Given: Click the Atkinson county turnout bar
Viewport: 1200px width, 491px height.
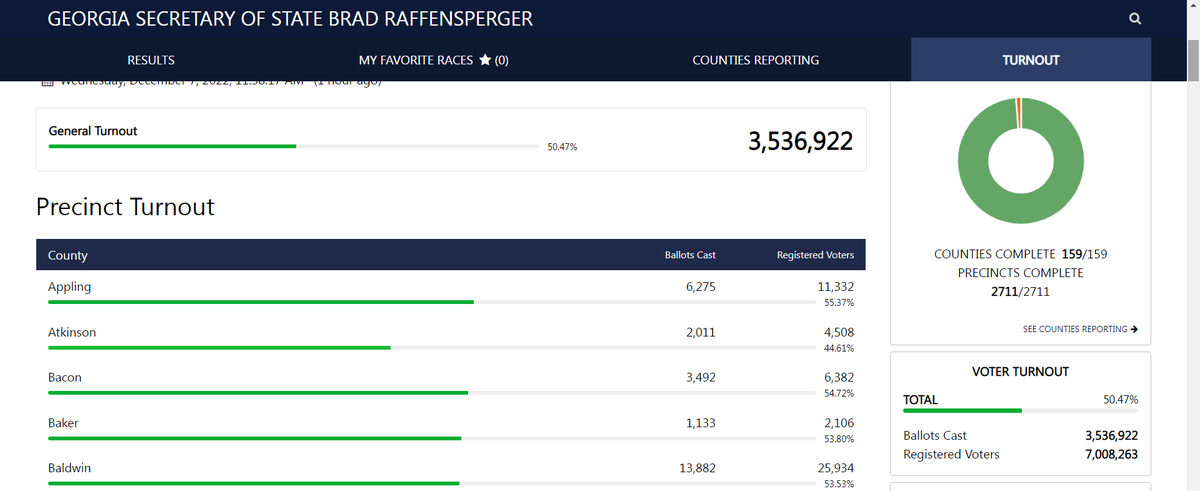Looking at the screenshot, I should pos(431,347).
